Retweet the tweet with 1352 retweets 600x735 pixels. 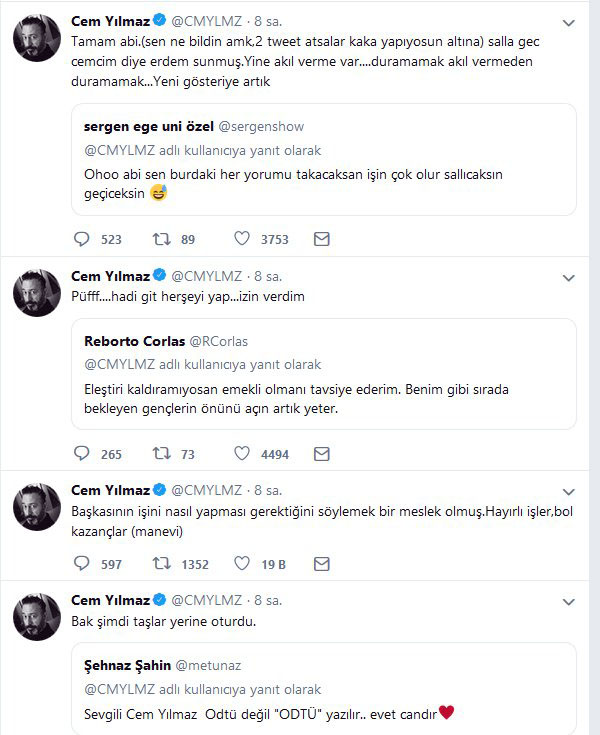(x=161, y=563)
